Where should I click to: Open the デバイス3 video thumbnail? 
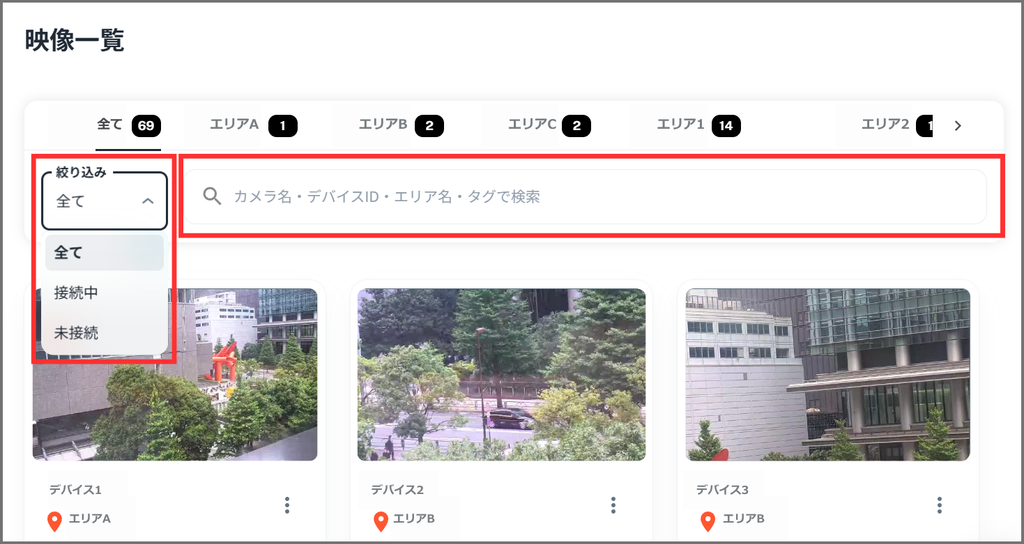(x=827, y=375)
